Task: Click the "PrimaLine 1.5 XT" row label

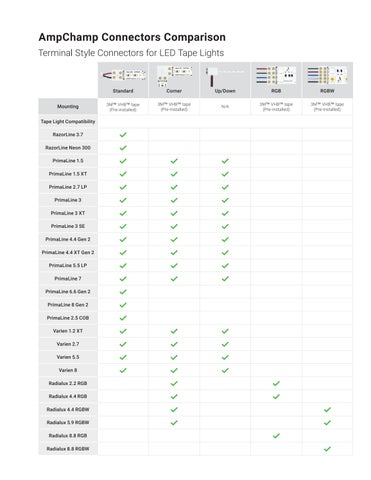Action: coord(68,174)
